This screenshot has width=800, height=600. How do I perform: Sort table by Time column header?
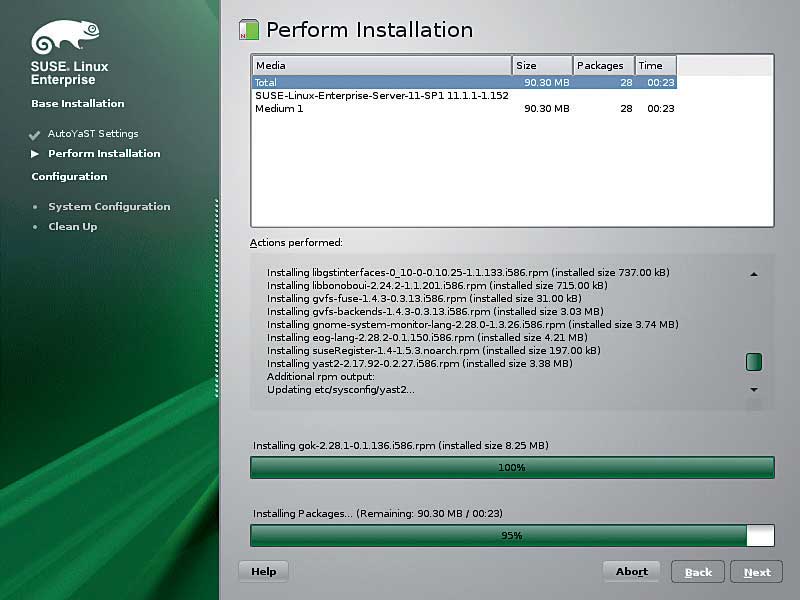pyautogui.click(x=656, y=65)
